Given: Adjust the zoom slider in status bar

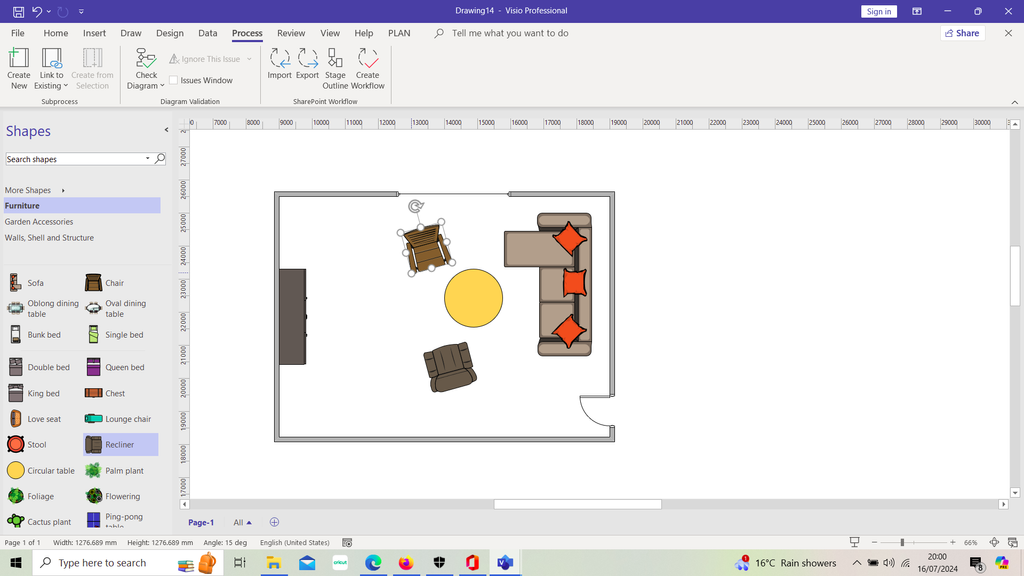Looking at the screenshot, I should [x=902, y=541].
